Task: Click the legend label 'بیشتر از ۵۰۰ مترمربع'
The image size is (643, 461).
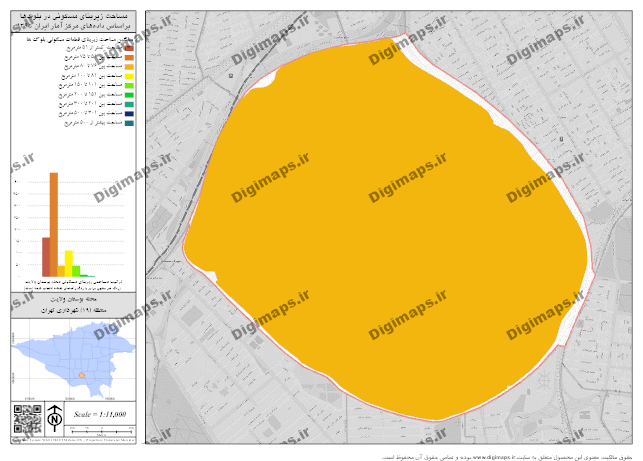Action: tap(93, 123)
